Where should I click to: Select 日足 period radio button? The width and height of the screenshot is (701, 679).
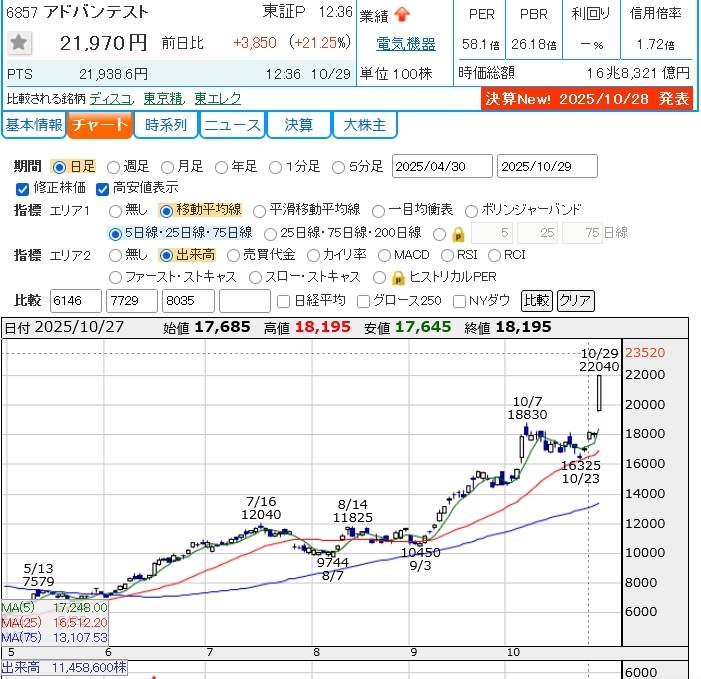[59, 167]
